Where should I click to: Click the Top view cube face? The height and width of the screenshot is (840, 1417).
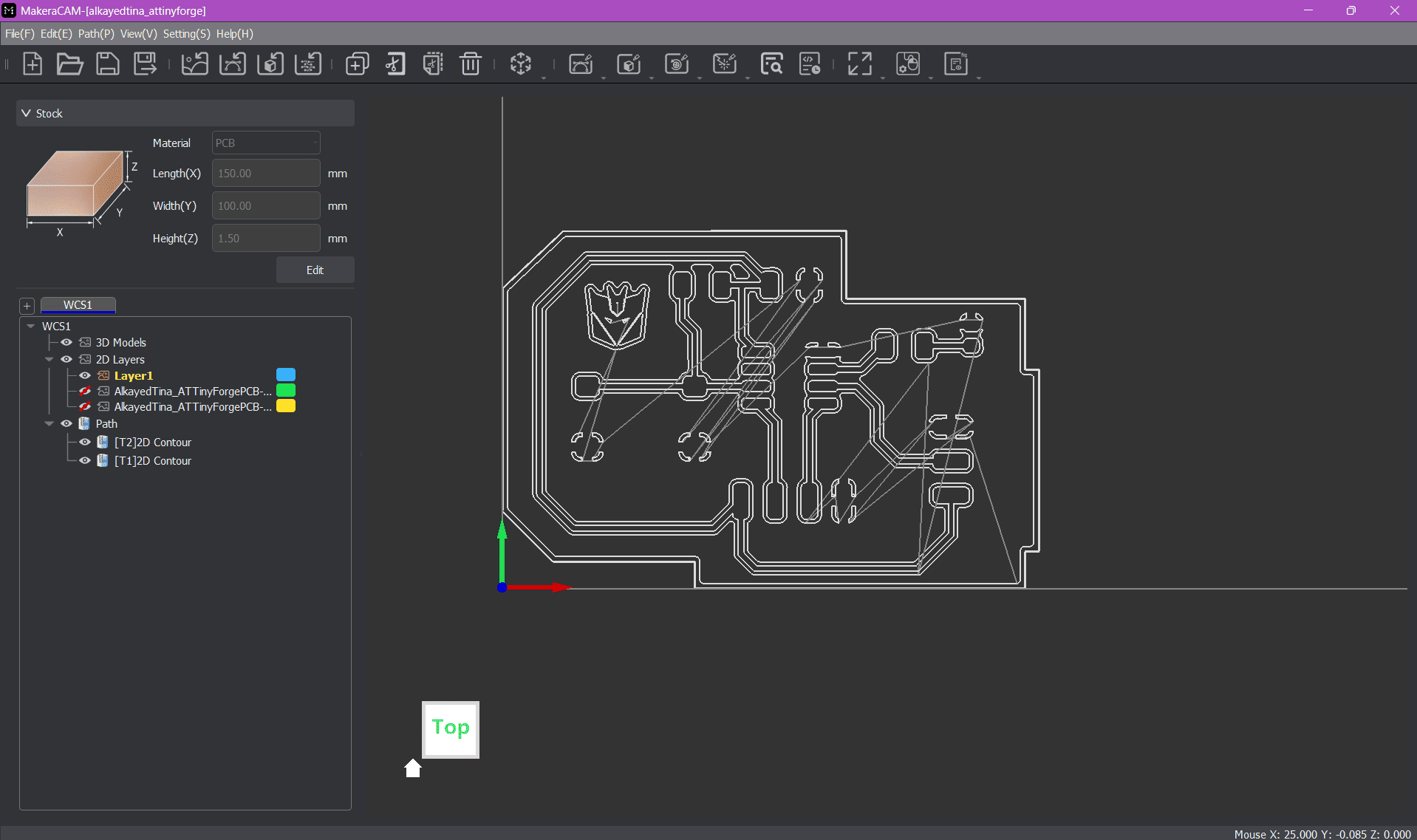coord(451,728)
